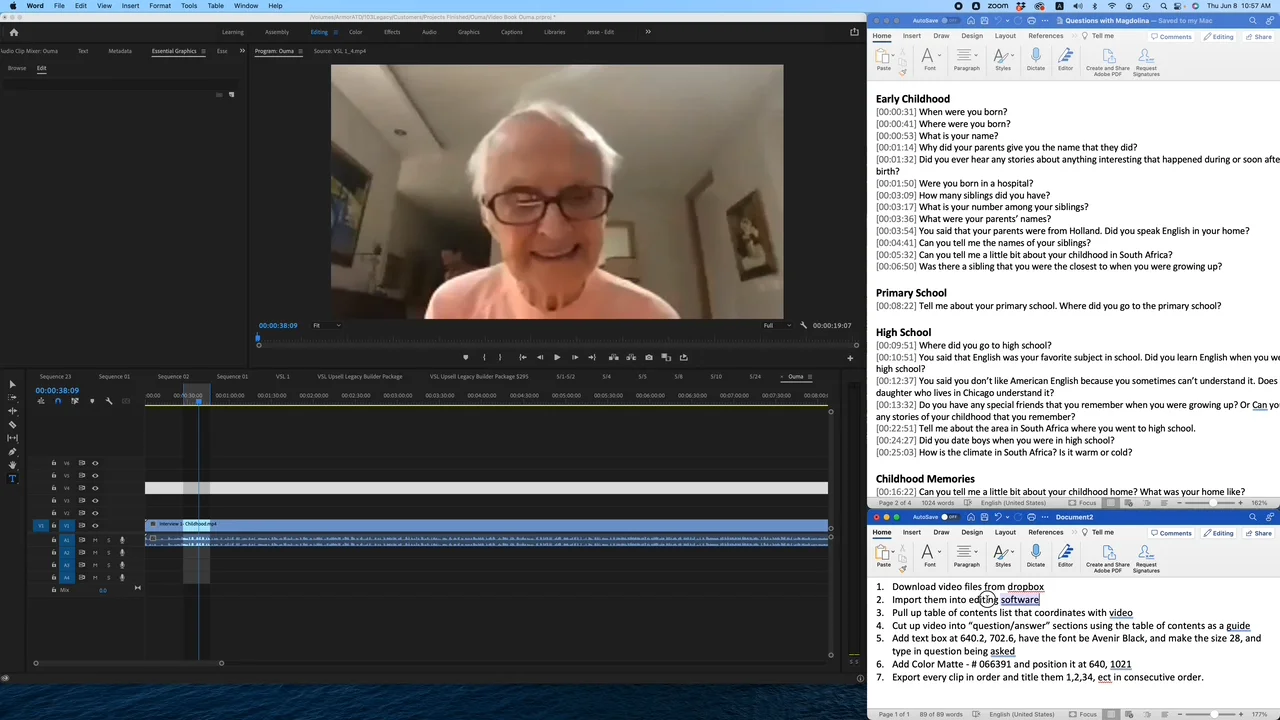The image size is (1280, 720).
Task: Open timeline display settings wrench icon
Action: [109, 401]
